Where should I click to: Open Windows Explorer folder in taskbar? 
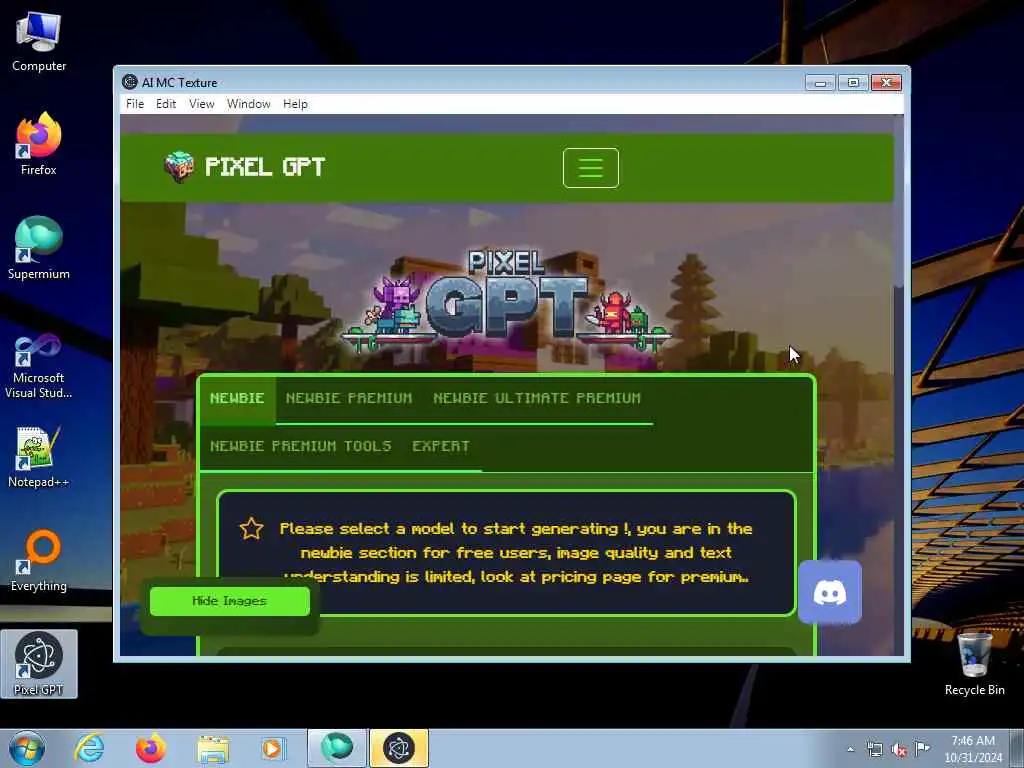213,748
